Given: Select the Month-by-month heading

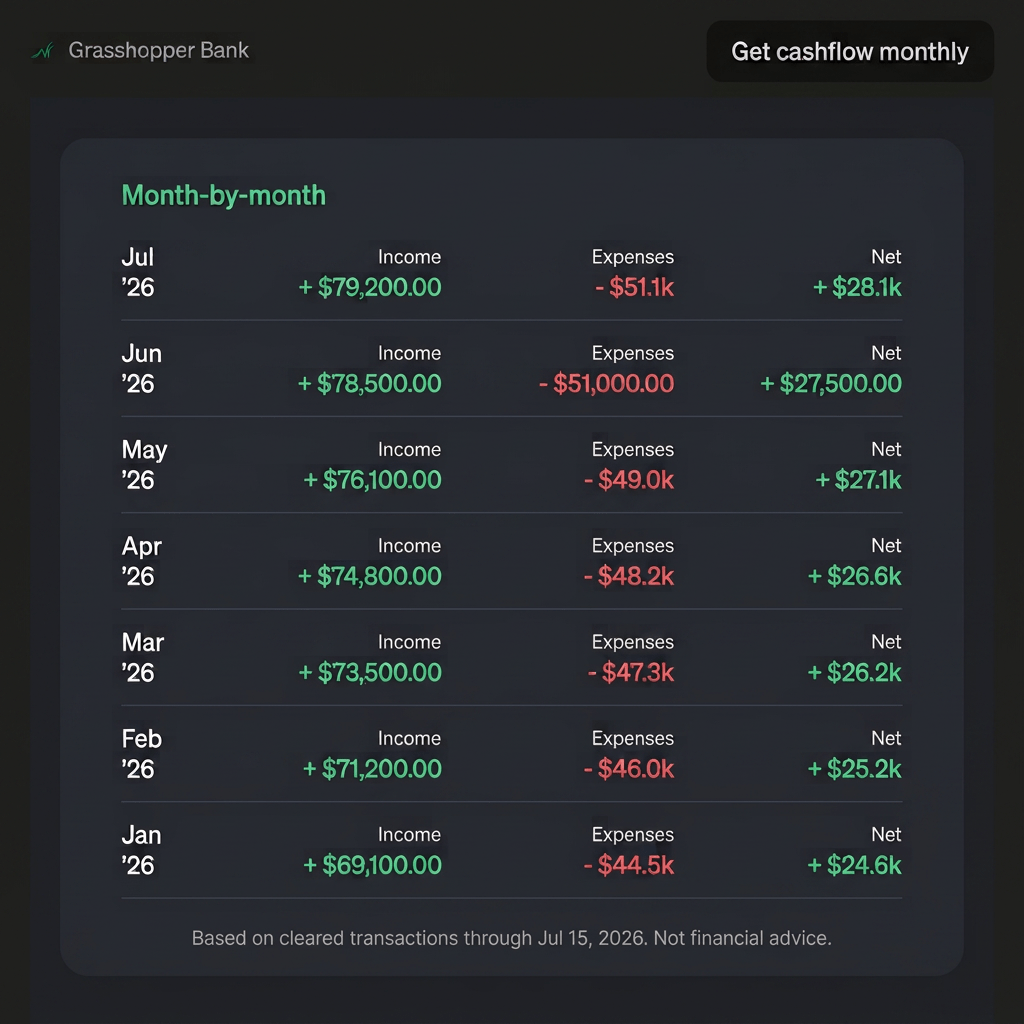Looking at the screenshot, I should coord(223,195).
